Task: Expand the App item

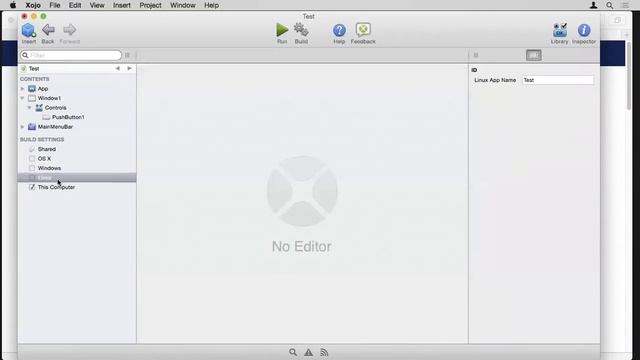Action: click(x=22, y=89)
